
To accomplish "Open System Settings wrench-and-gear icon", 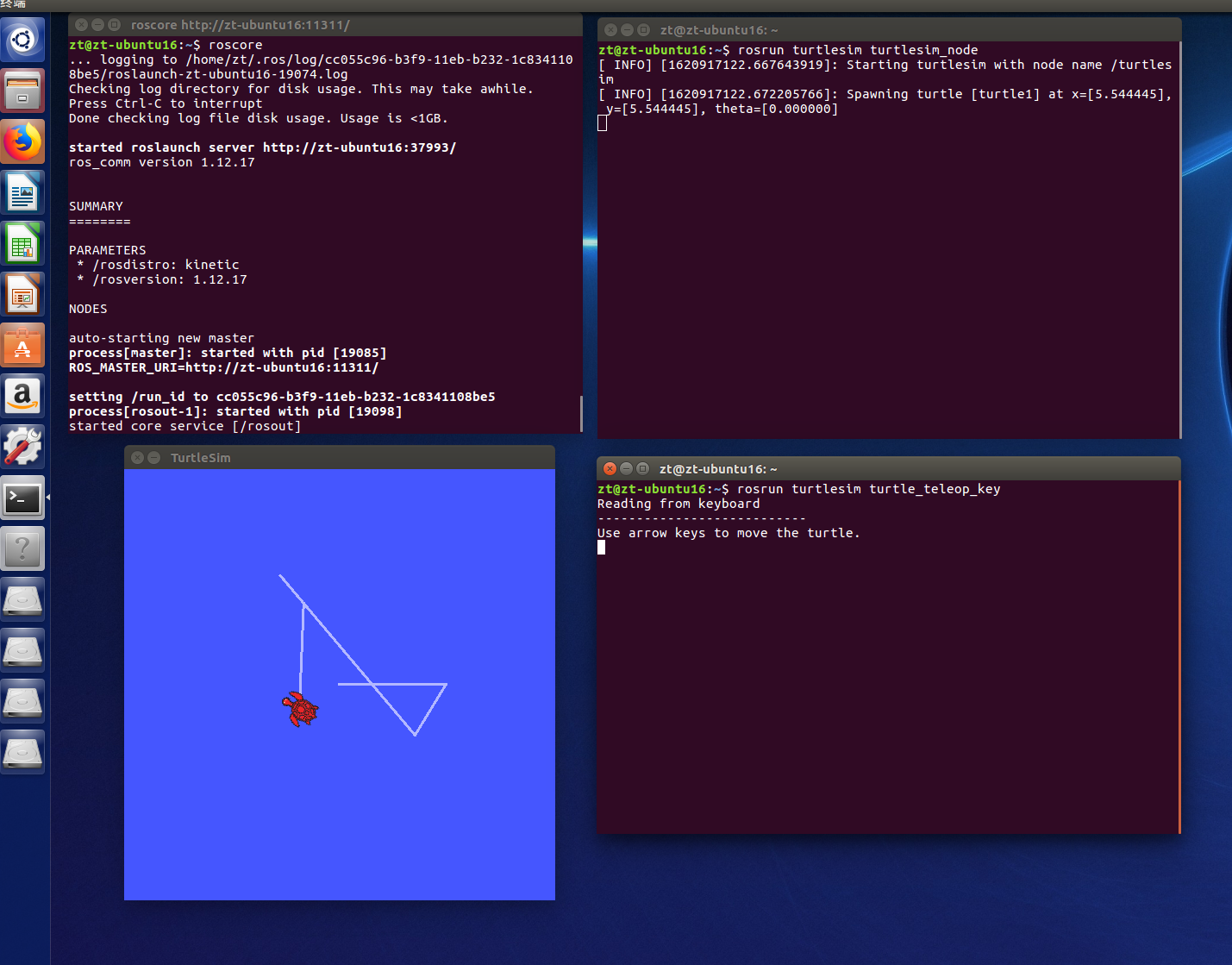I will click(x=22, y=447).
